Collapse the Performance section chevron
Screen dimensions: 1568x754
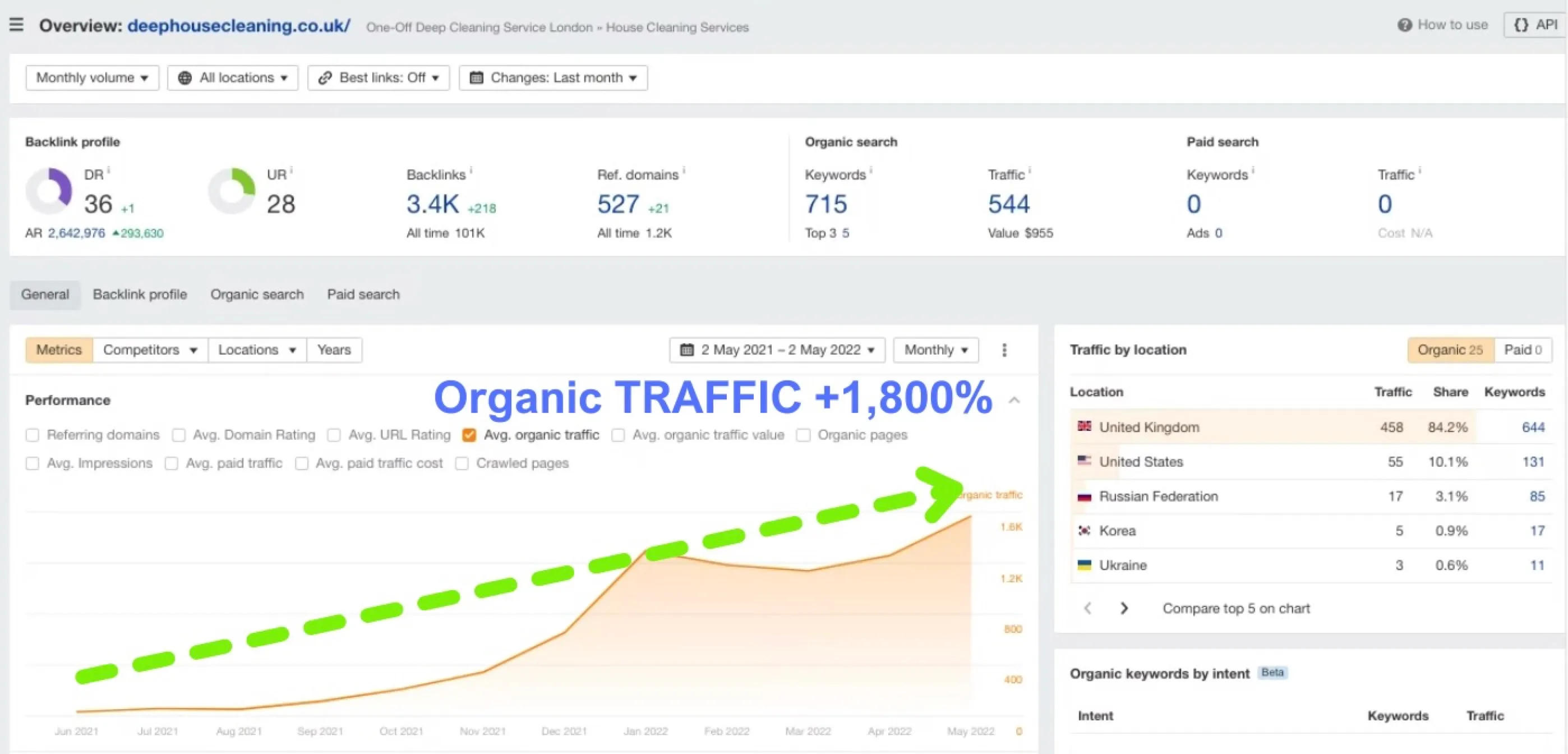[1014, 400]
